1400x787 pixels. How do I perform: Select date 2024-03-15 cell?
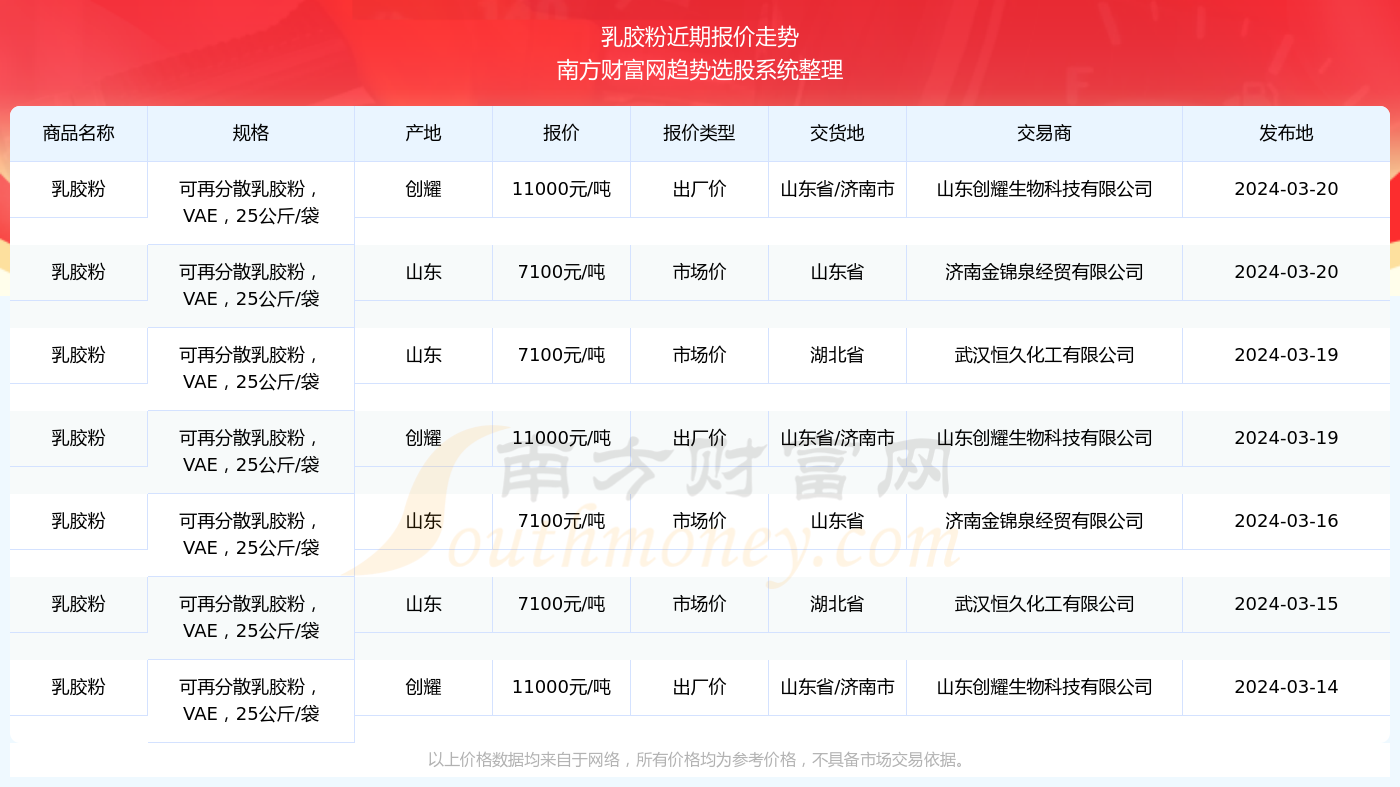tap(1286, 604)
